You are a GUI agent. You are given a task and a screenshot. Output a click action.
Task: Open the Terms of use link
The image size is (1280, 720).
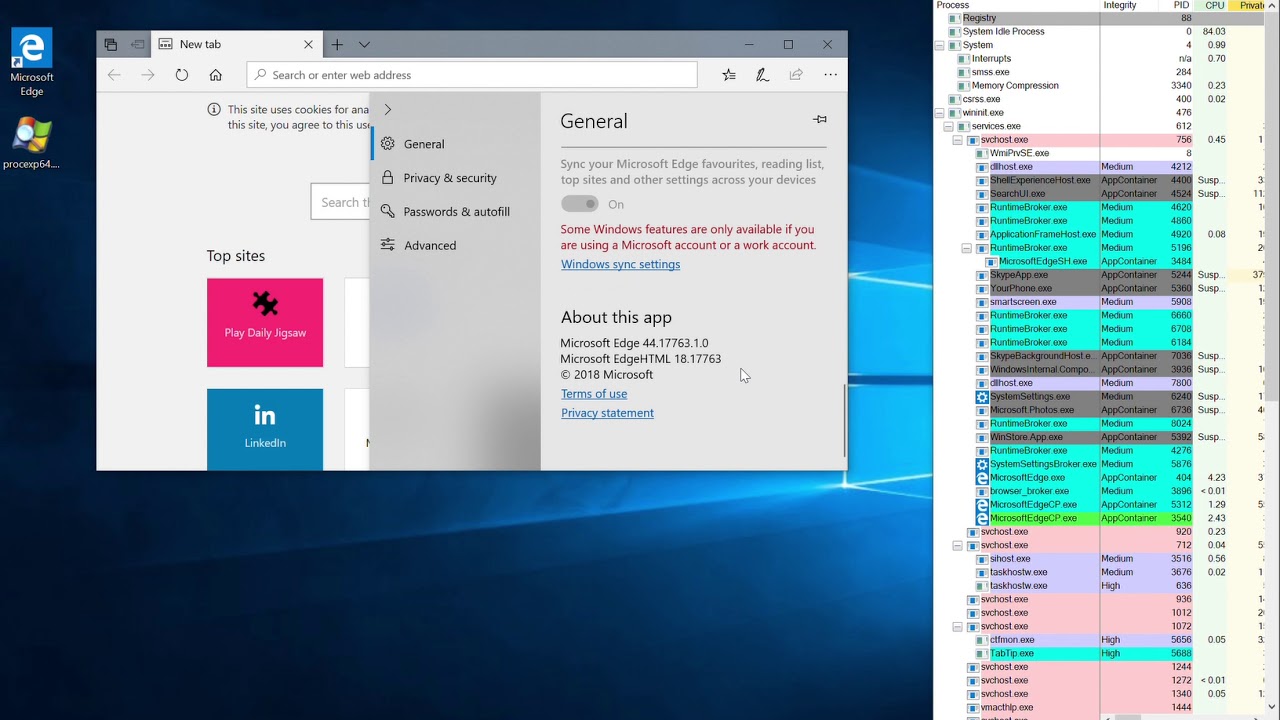click(x=594, y=394)
